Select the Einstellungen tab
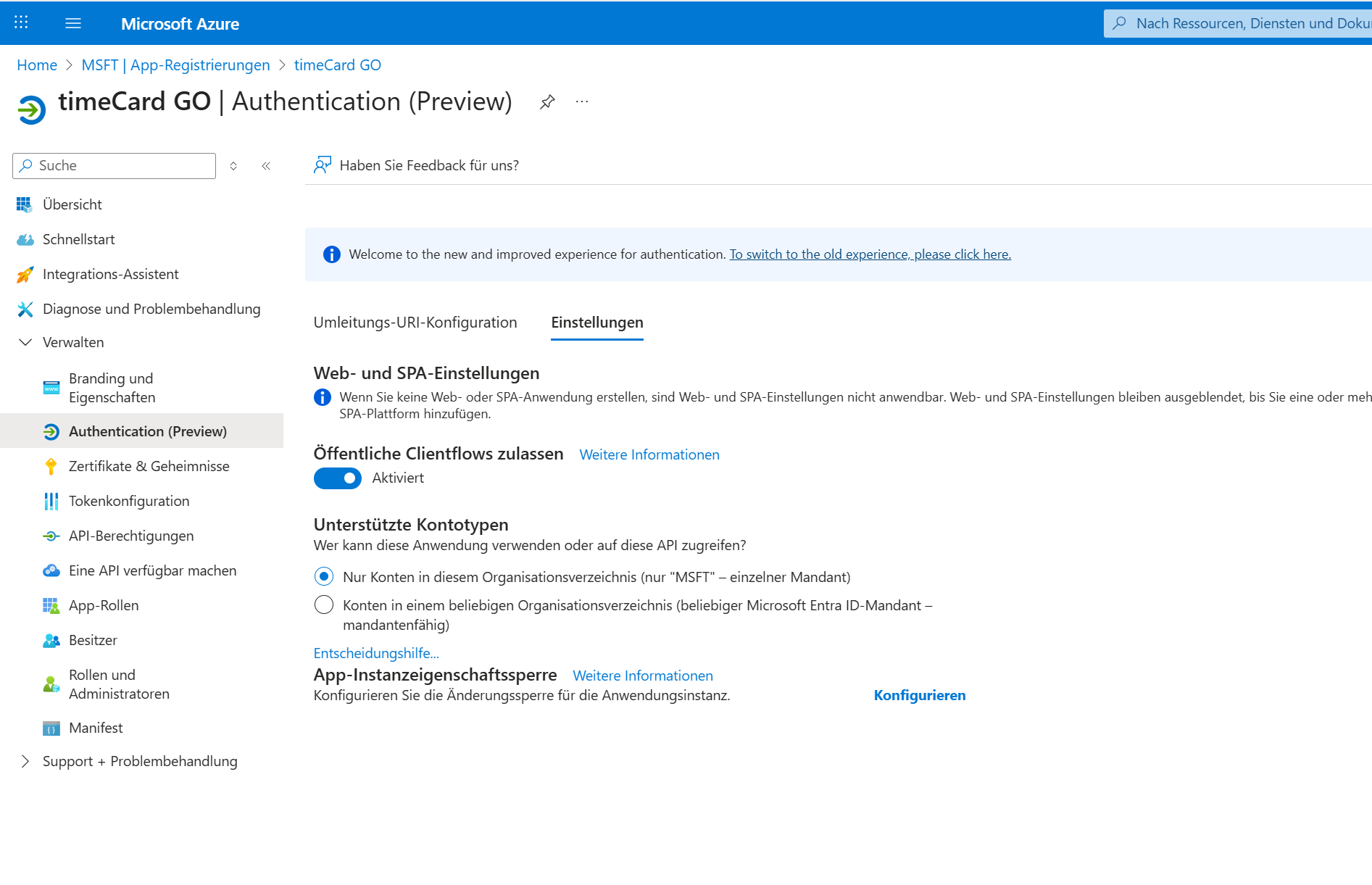Image resolution: width=1372 pixels, height=885 pixels. [597, 323]
